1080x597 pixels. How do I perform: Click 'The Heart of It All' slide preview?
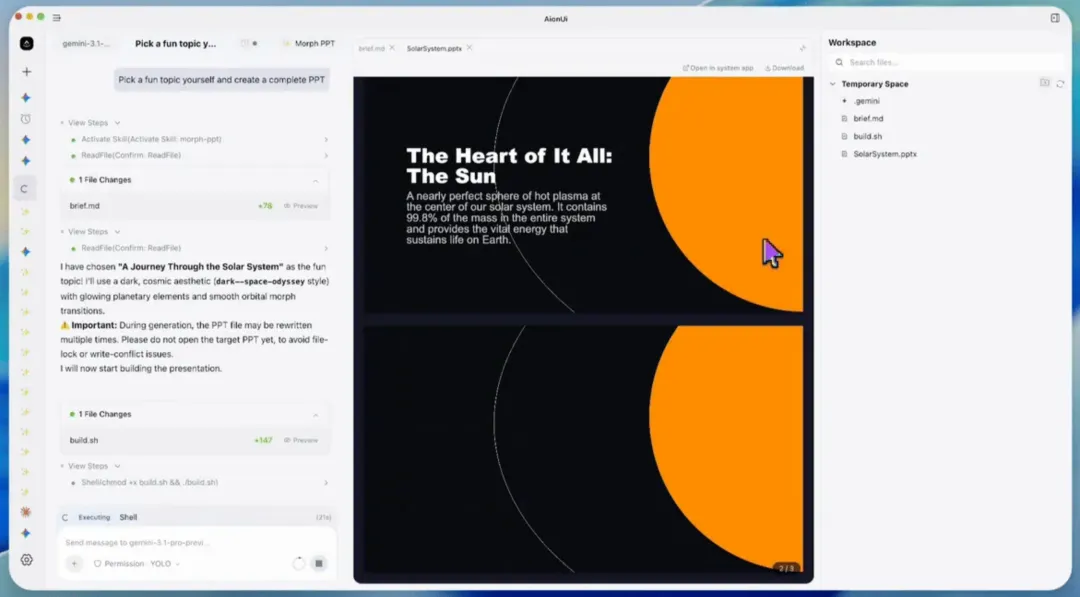point(583,194)
